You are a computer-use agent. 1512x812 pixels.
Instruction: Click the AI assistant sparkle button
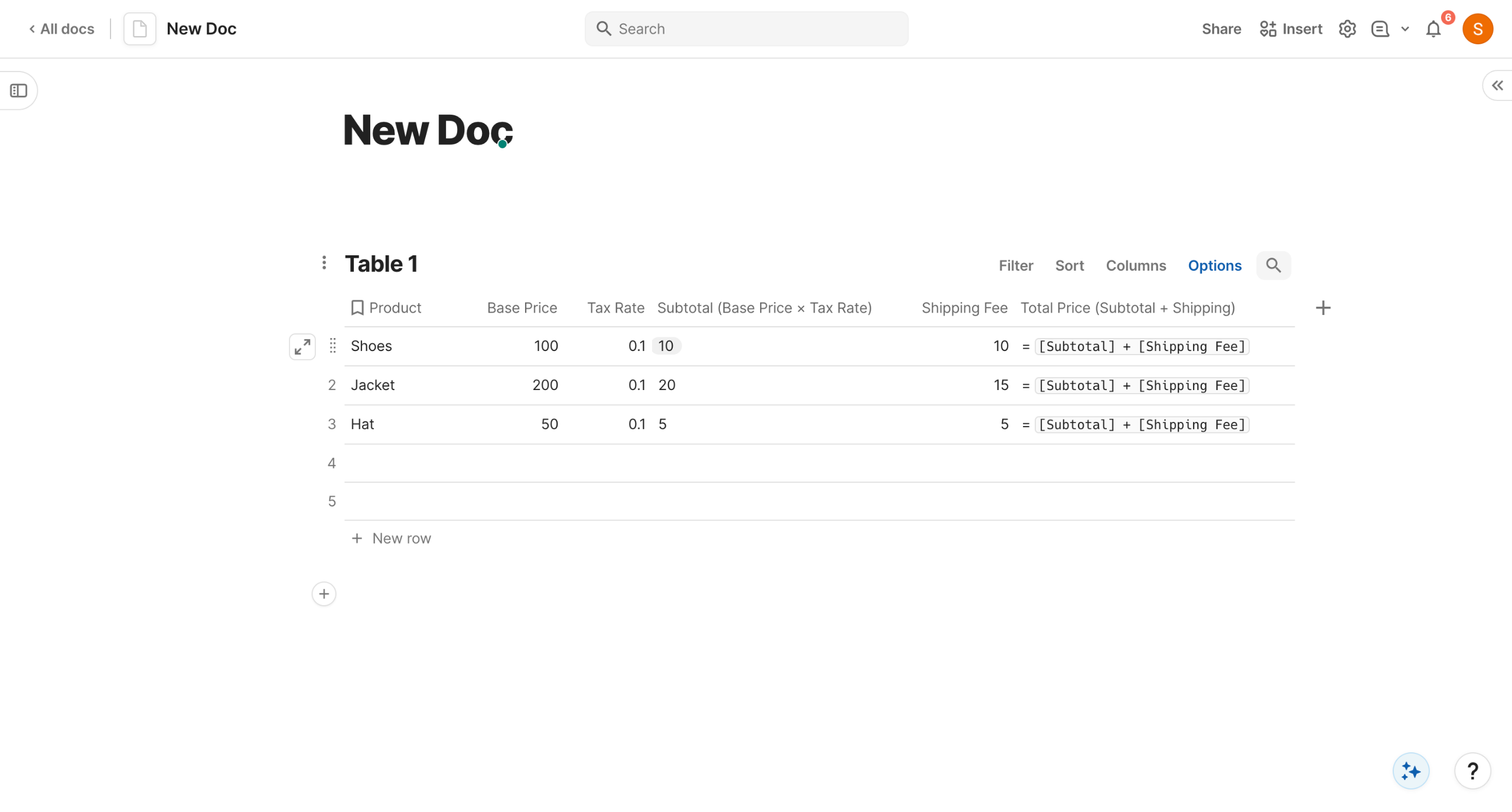(x=1410, y=771)
